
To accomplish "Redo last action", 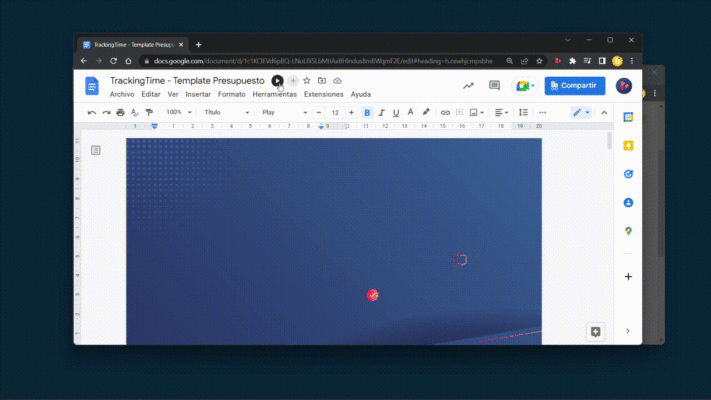I will coord(106,112).
